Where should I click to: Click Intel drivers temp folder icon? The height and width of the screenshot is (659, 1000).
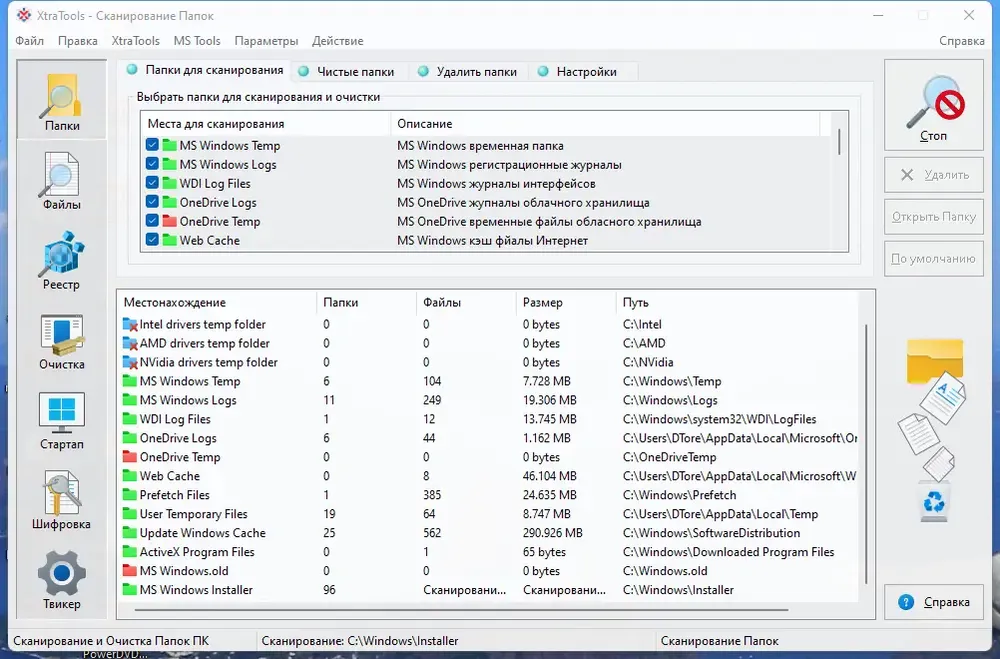coord(130,324)
